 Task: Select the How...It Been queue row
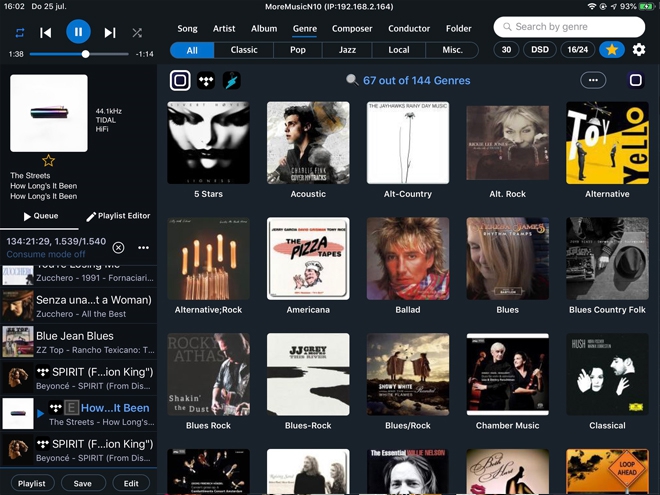tap(79, 414)
